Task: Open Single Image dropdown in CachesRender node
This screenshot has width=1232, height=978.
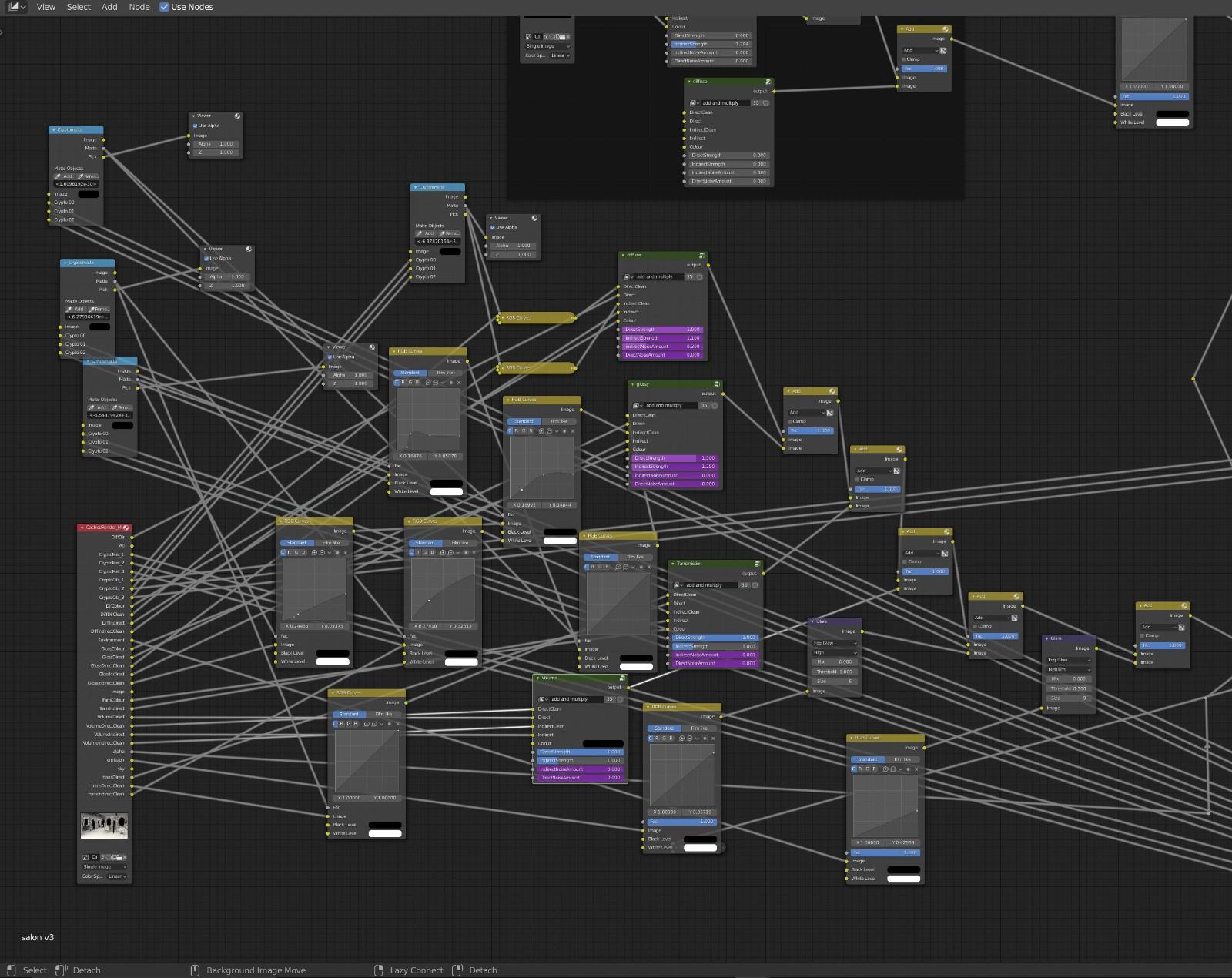Action: pyautogui.click(x=104, y=867)
